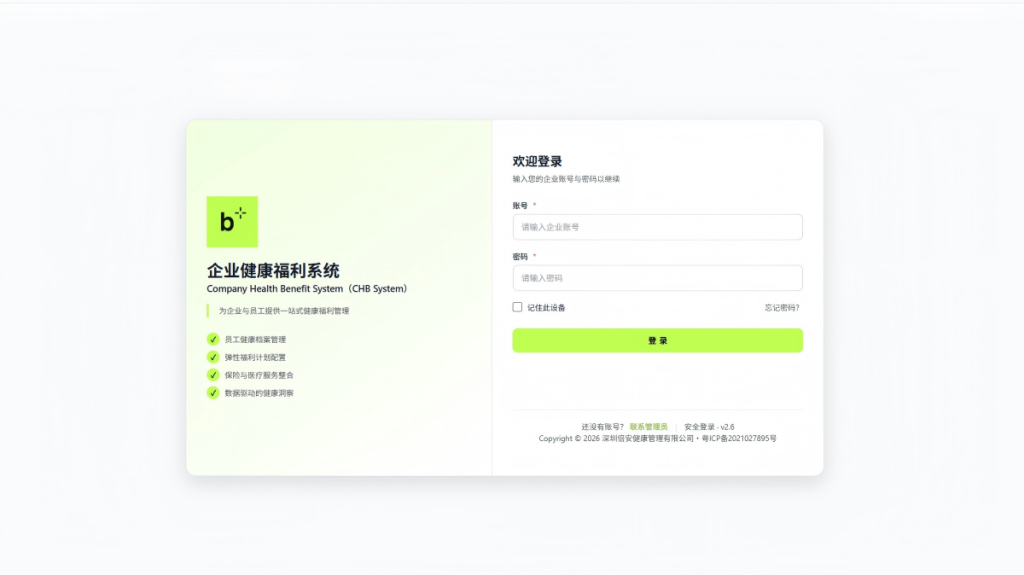Click checkmark icon beside 员工健康档案管理

213,339
